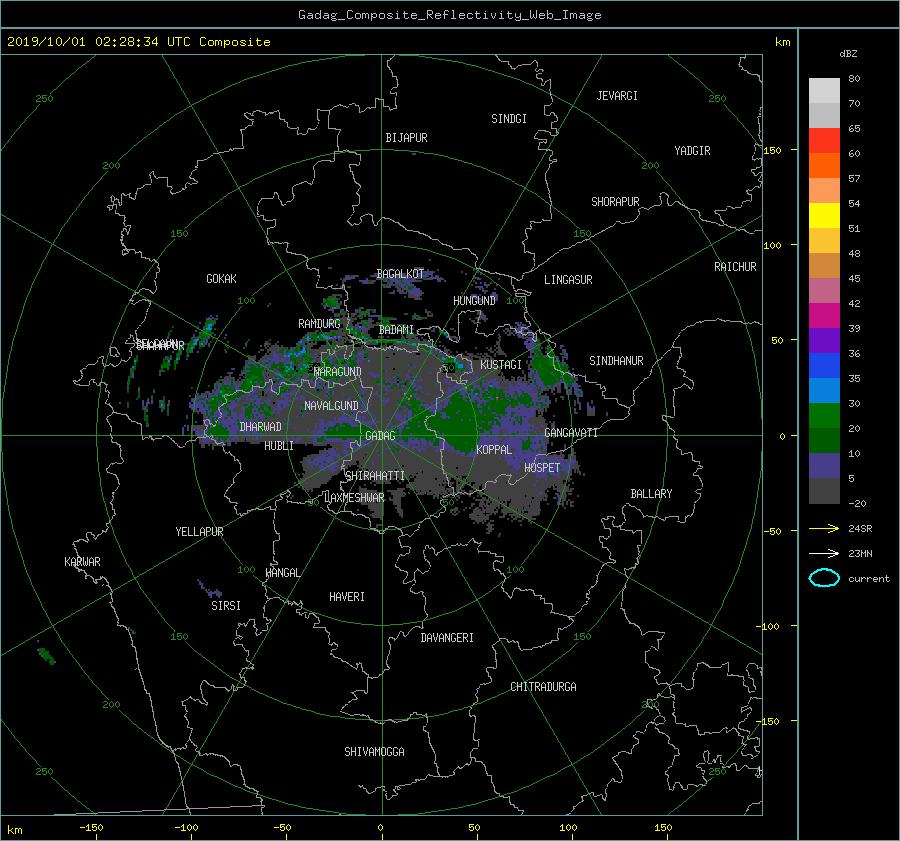Select the dark grey -20 dBZ legend band
900x841 pixels.
click(824, 490)
